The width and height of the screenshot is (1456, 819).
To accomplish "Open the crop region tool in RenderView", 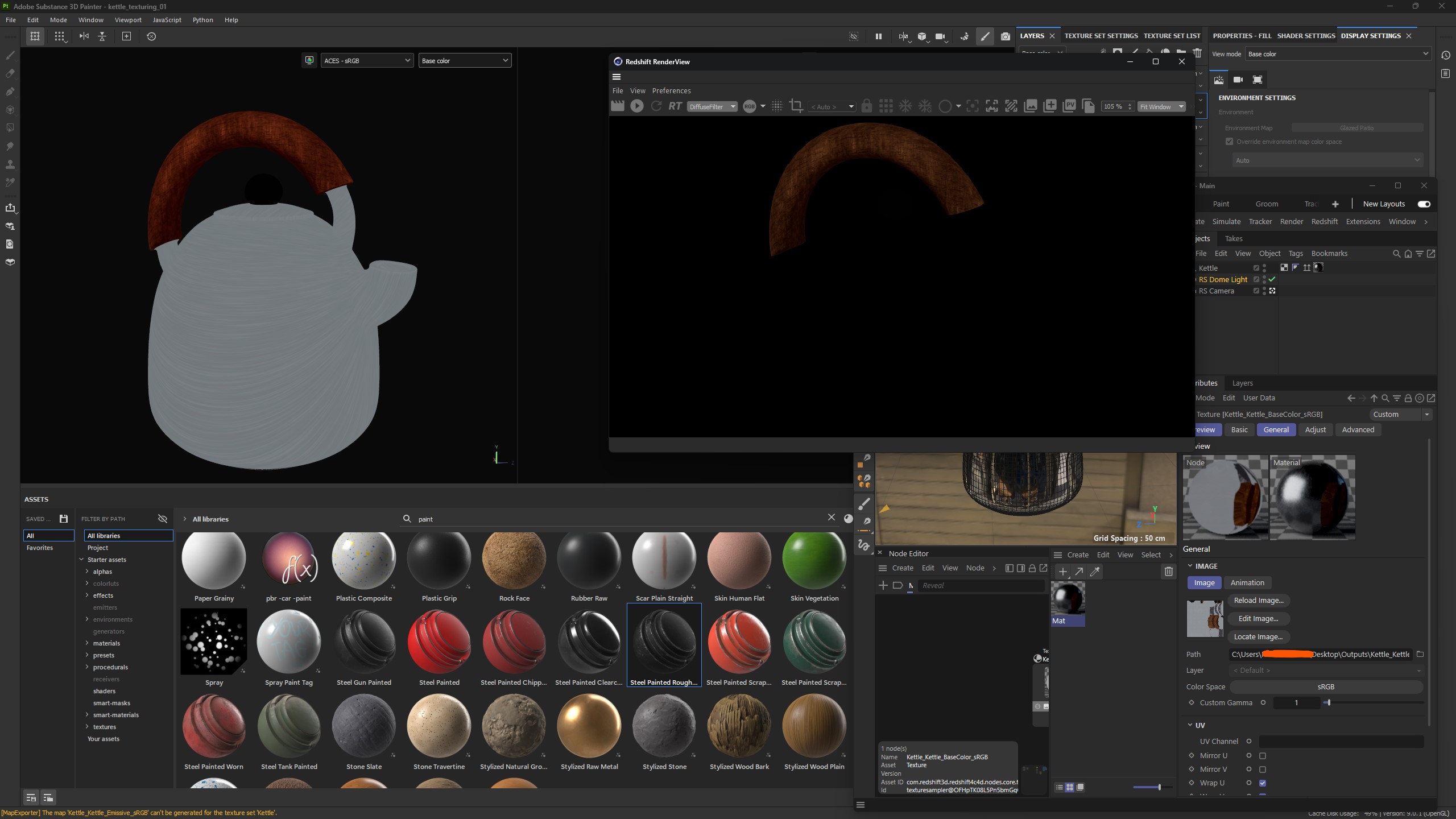I will click(x=796, y=106).
